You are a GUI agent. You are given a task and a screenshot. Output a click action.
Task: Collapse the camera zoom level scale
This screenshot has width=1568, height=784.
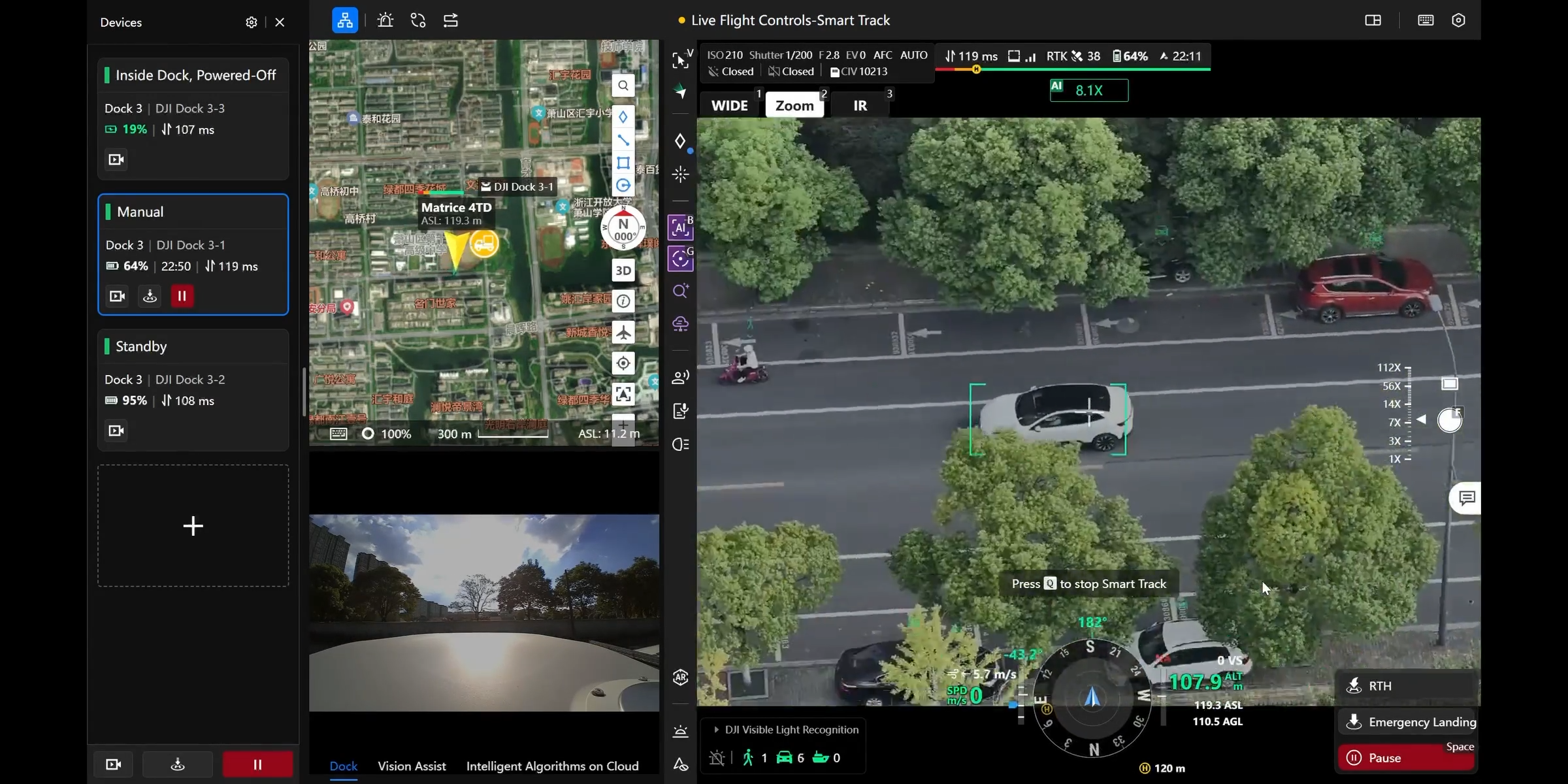1422,420
